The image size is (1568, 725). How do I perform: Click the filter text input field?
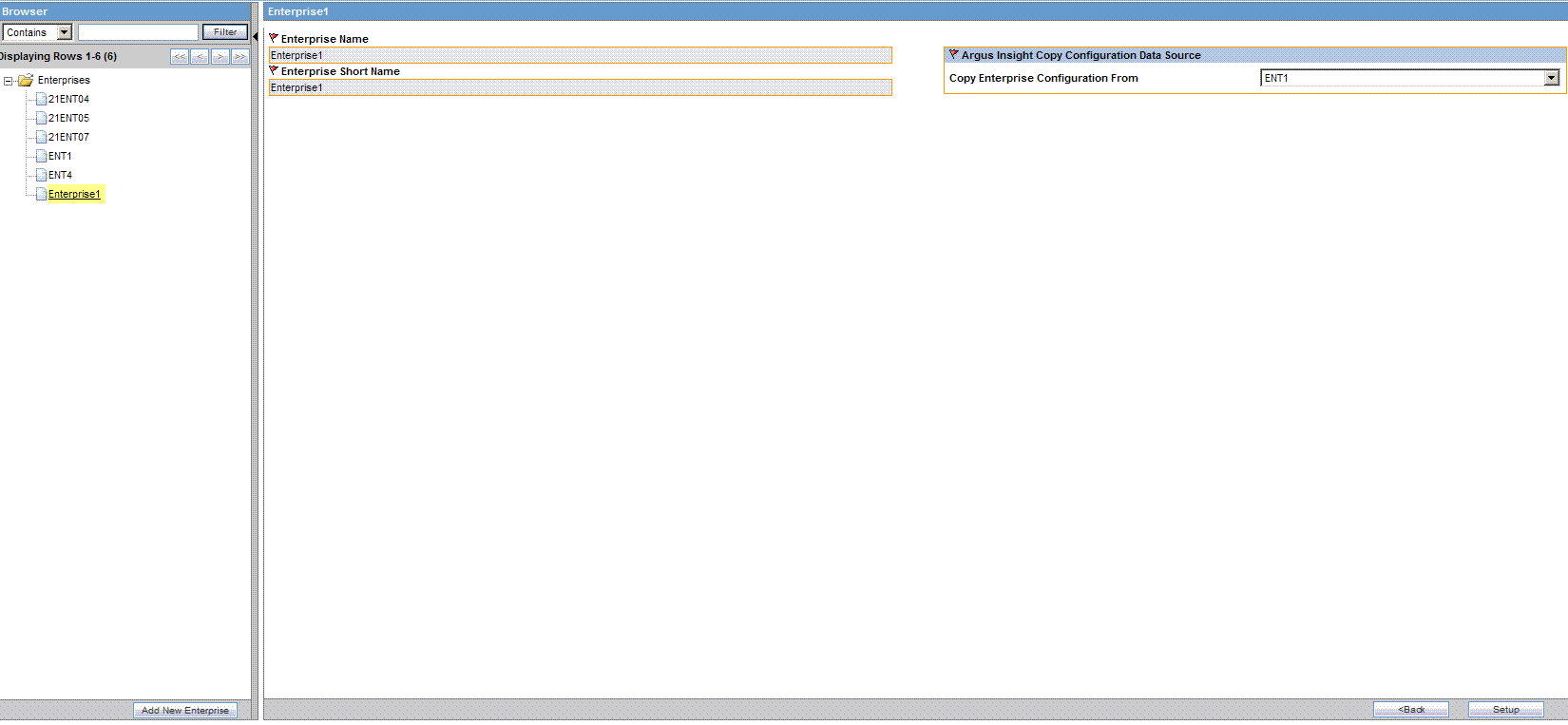(138, 32)
